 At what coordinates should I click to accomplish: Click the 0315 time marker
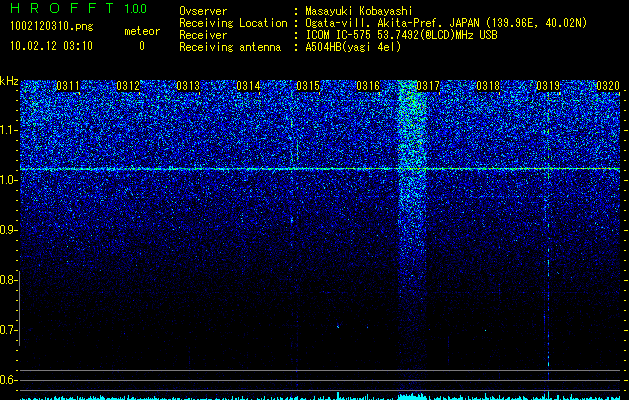(x=308, y=86)
